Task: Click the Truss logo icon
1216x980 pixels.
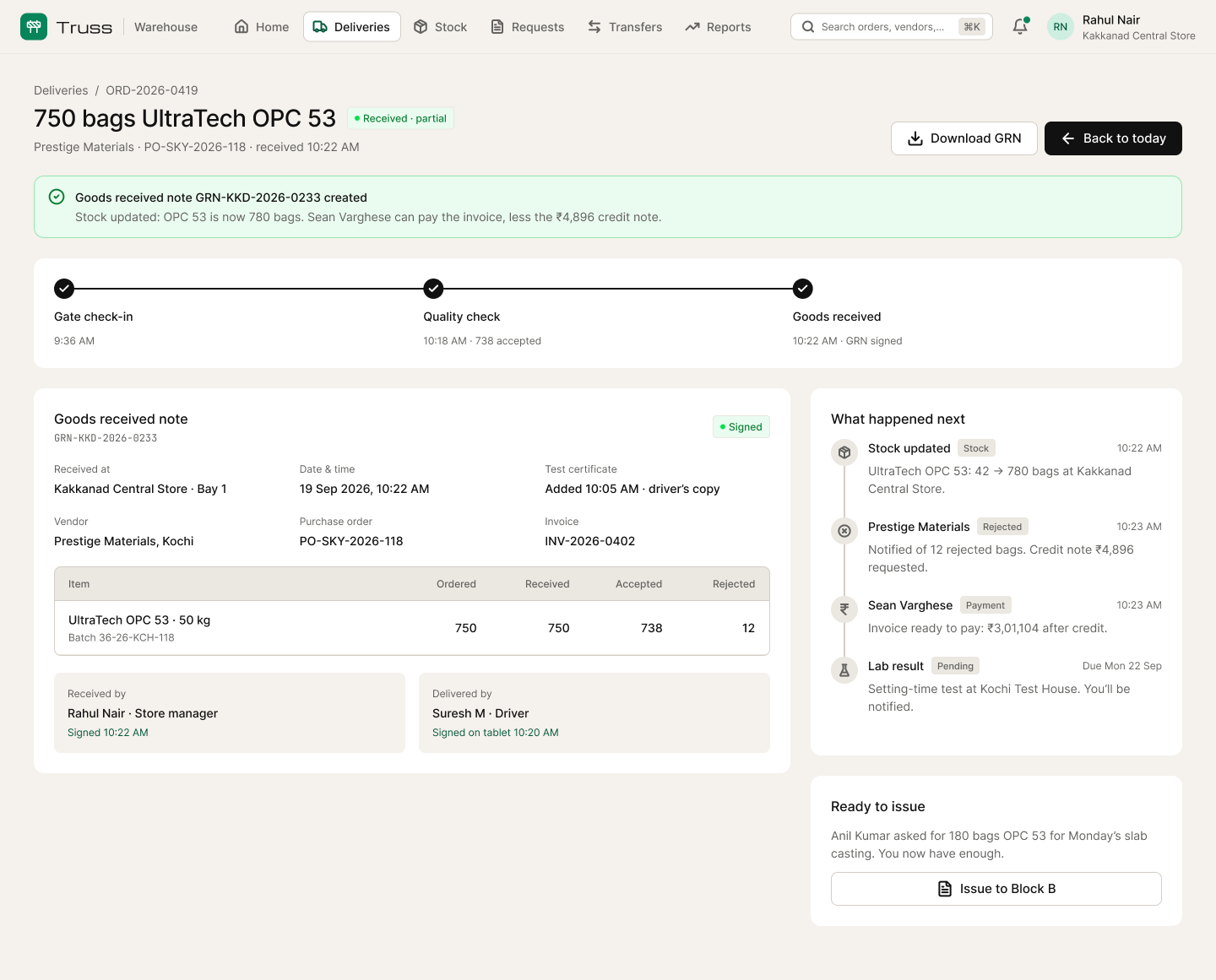Action: pos(34,27)
